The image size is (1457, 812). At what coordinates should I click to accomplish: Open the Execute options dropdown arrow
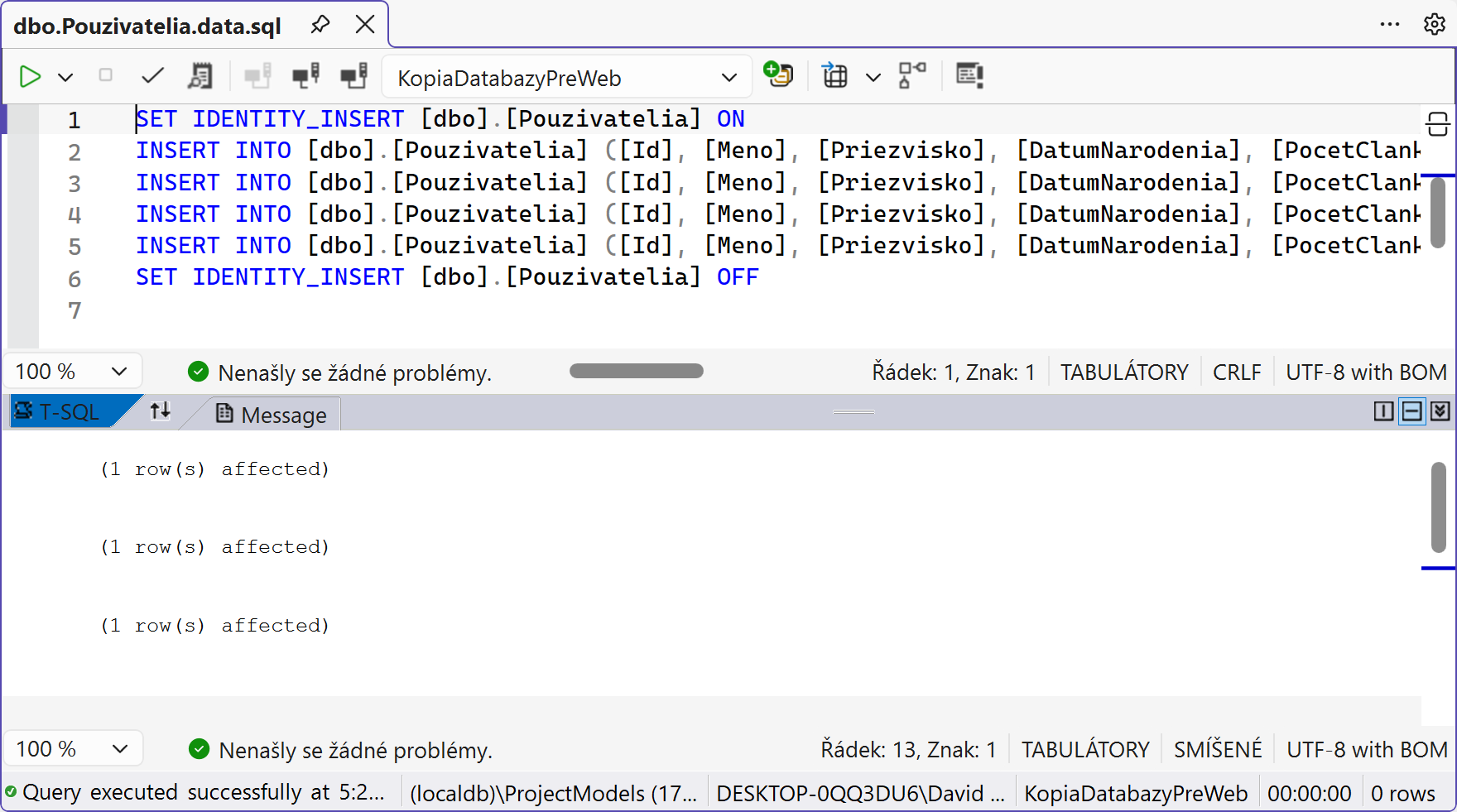click(x=65, y=78)
